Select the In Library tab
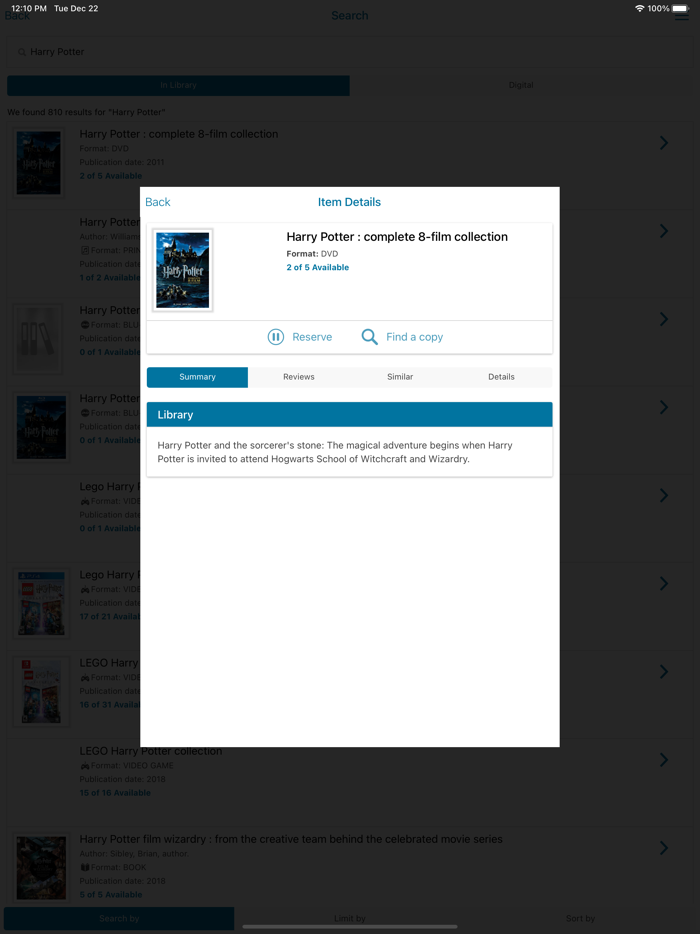The height and width of the screenshot is (934, 700). pos(178,85)
